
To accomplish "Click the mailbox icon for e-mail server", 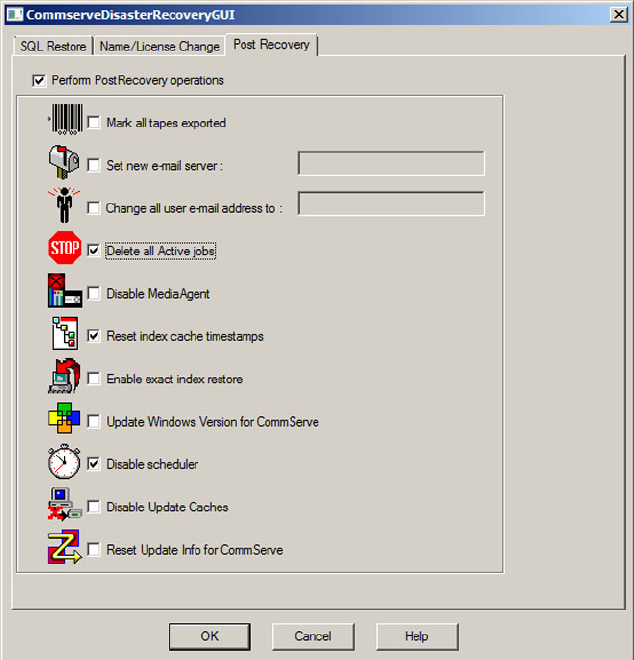I will 64,162.
